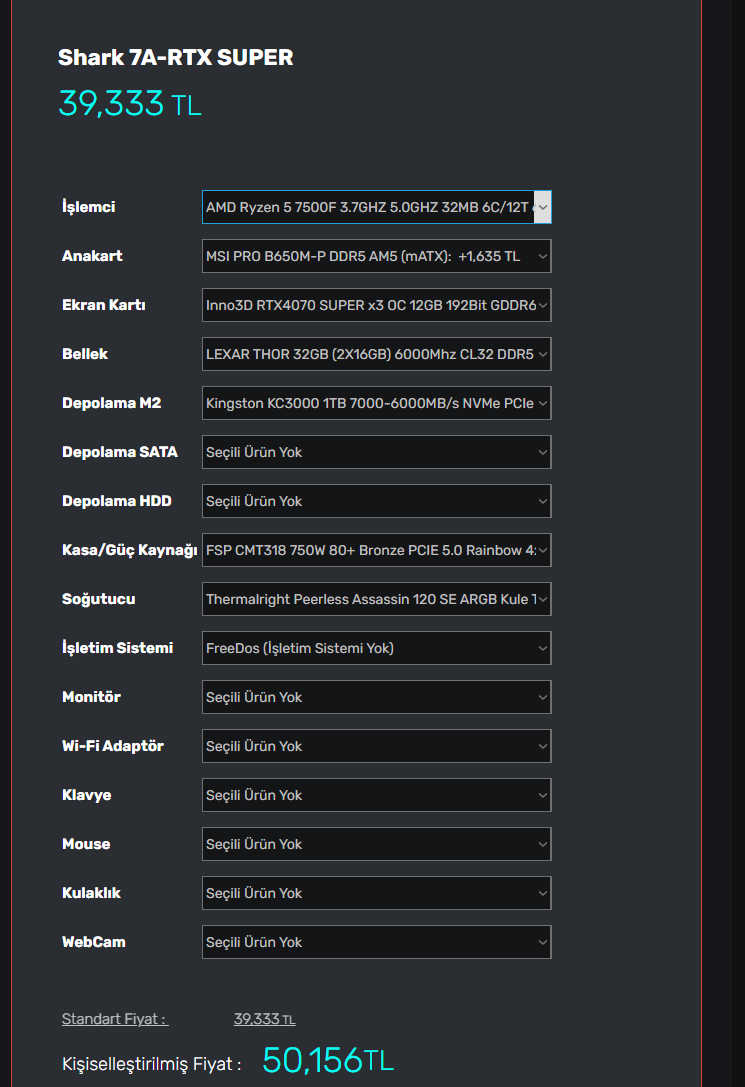Click the Monitör label
This screenshot has width=745, height=1087.
click(x=91, y=697)
